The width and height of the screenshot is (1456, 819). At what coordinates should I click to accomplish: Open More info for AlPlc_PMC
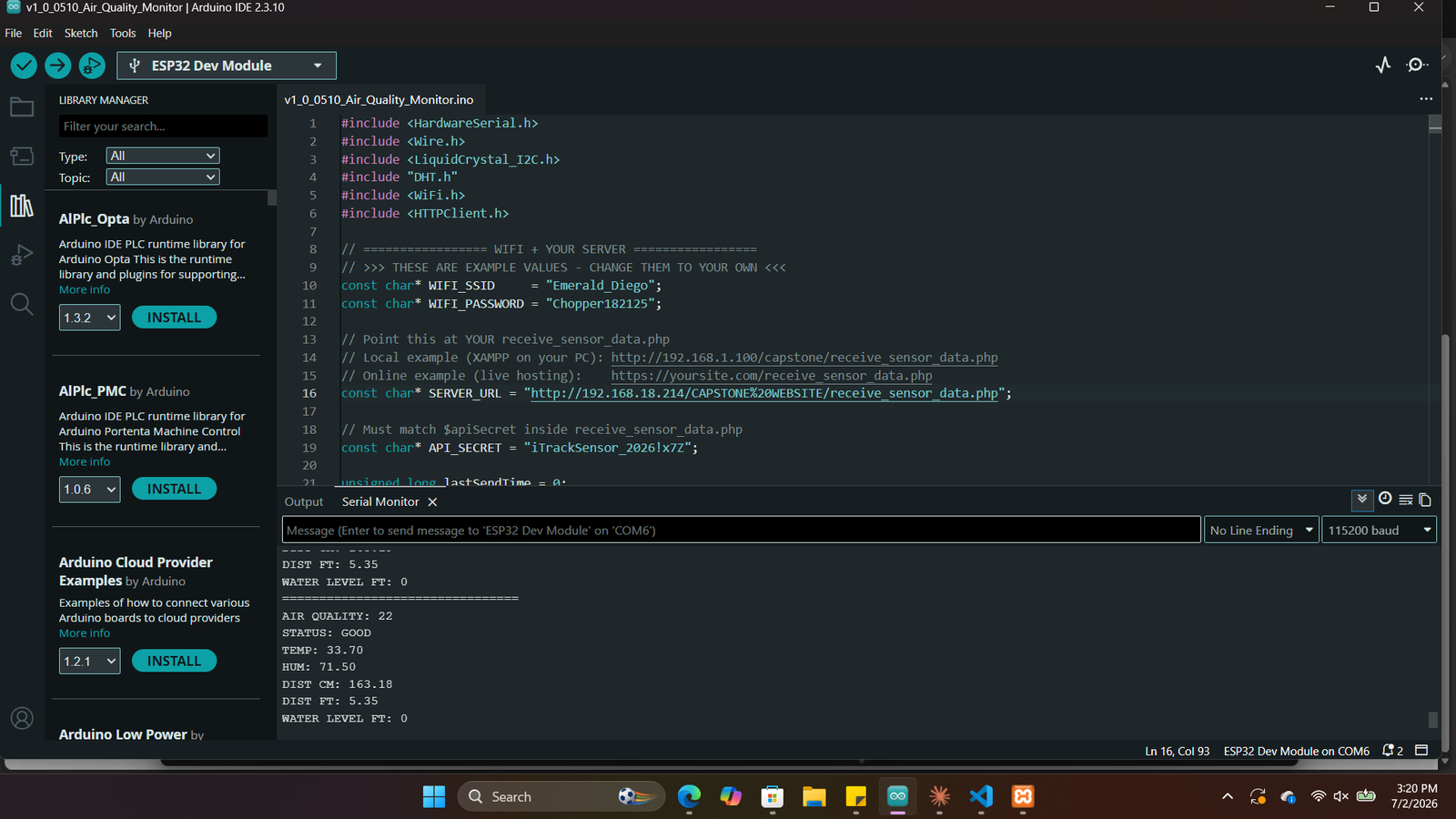click(x=85, y=462)
